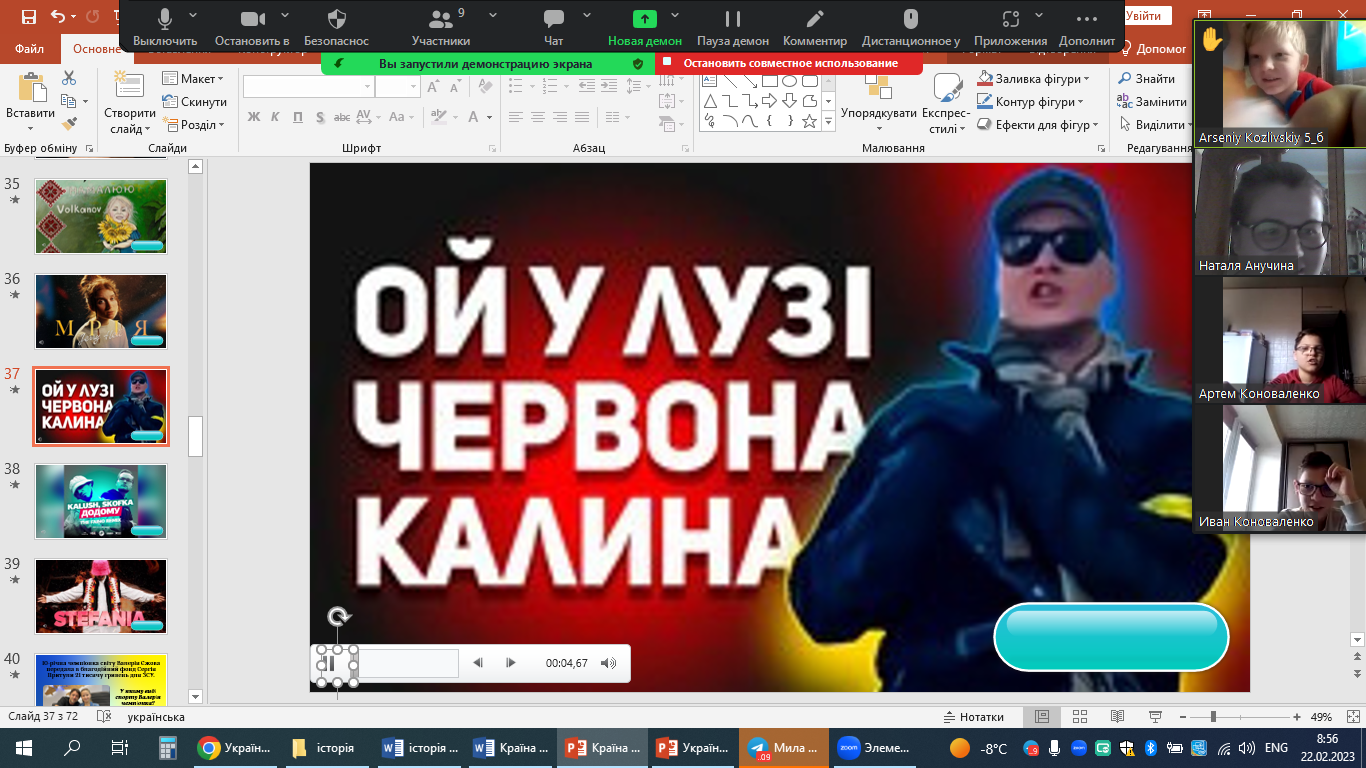This screenshot has width=1366, height=768.
Task: Open Експрес-стилі quick styles
Action: (x=945, y=104)
